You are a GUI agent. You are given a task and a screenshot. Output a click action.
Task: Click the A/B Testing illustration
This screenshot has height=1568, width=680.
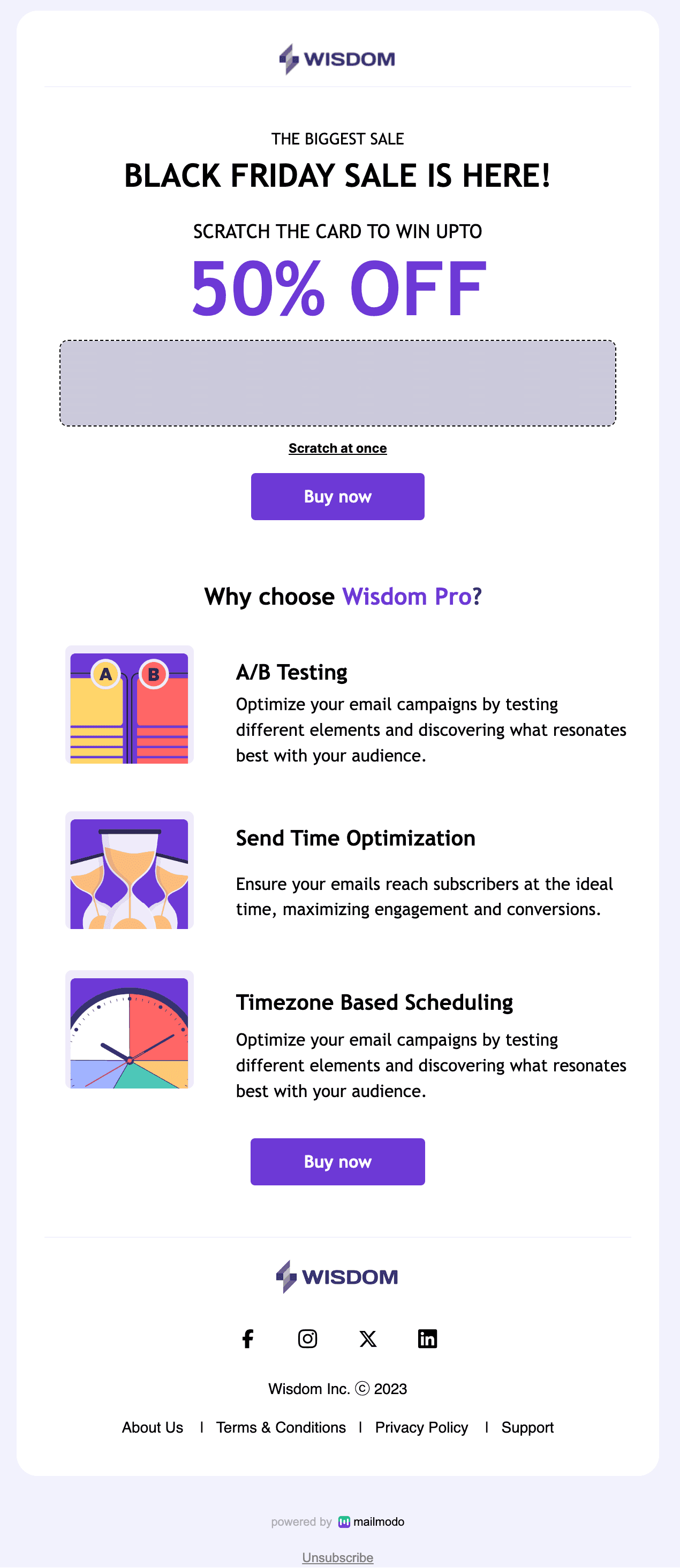click(129, 704)
